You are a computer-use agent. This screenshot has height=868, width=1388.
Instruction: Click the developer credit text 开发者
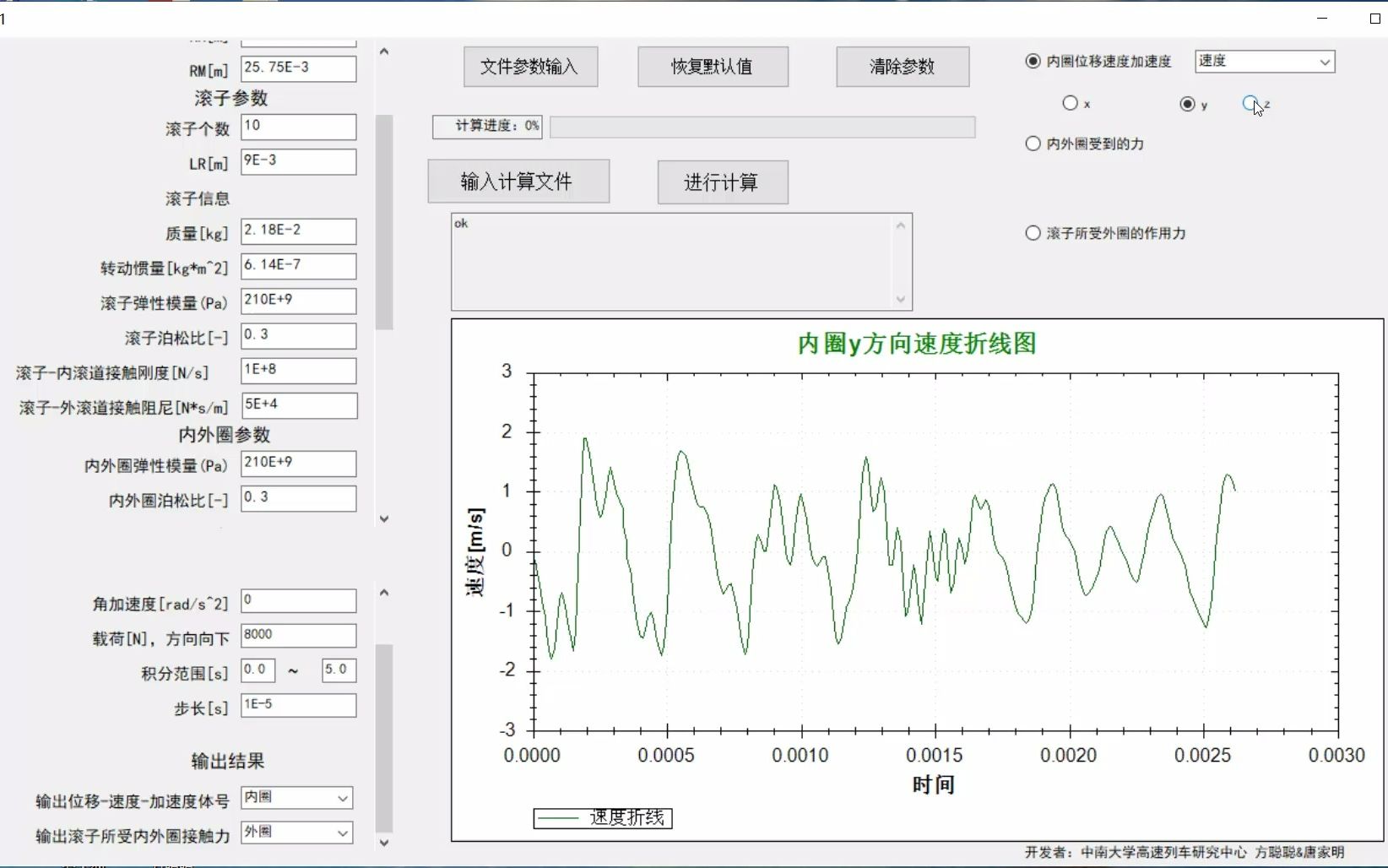tap(1185, 853)
